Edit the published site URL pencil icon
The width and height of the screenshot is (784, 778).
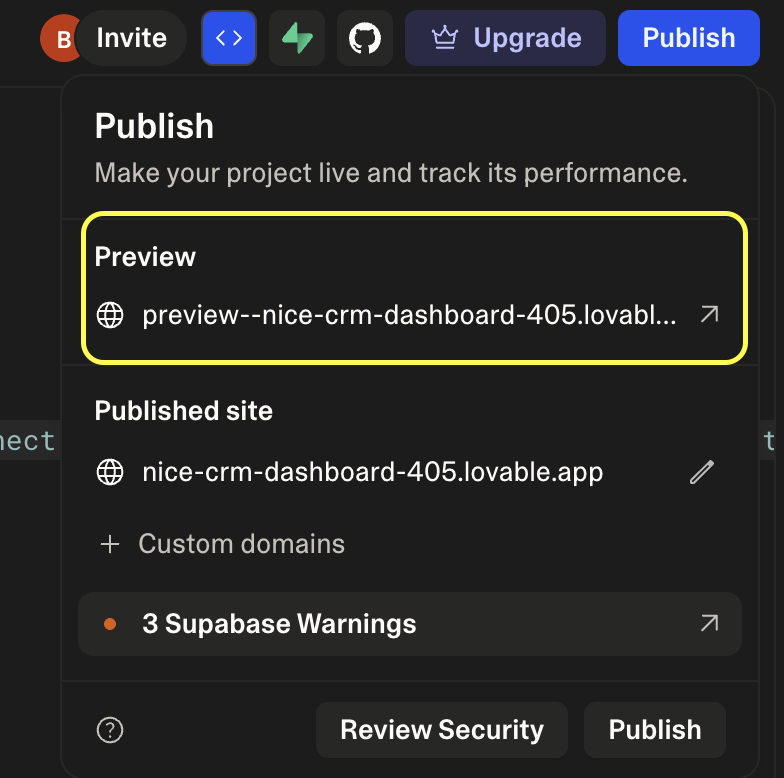coord(702,472)
